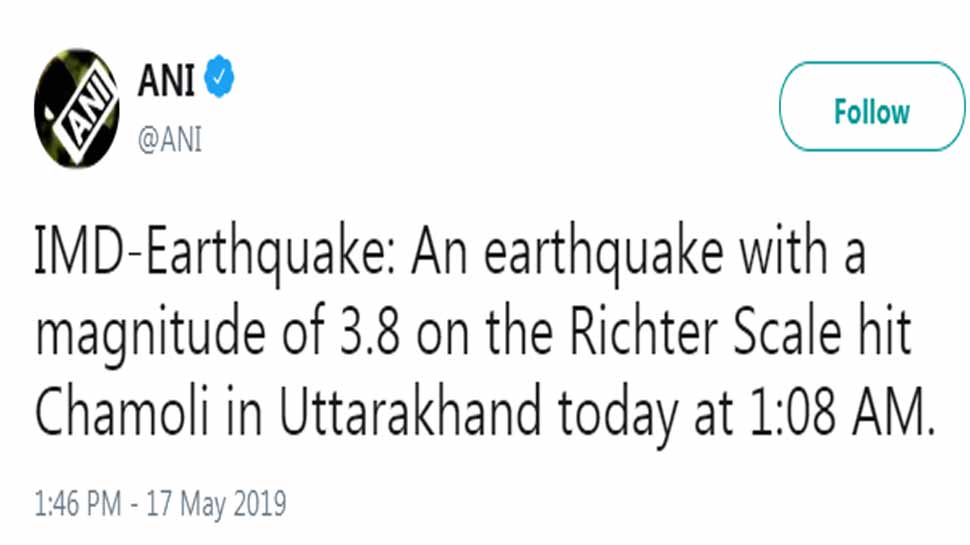Click the Follow label text
Image resolution: width=970 pixels, height=545 pixels.
pyautogui.click(x=872, y=112)
